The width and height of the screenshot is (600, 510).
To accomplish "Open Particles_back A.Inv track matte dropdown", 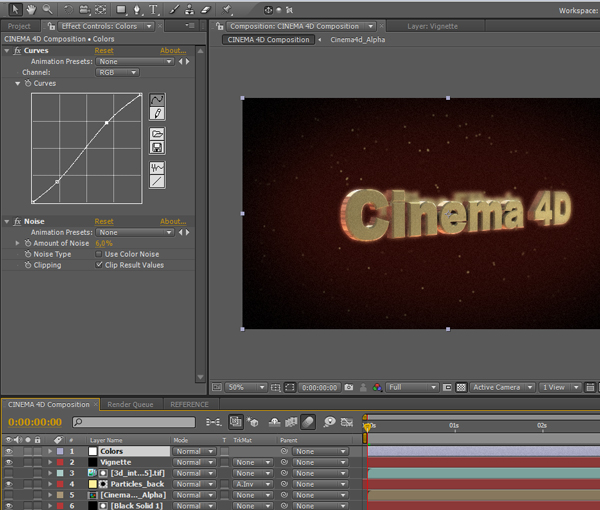I will pos(252,484).
